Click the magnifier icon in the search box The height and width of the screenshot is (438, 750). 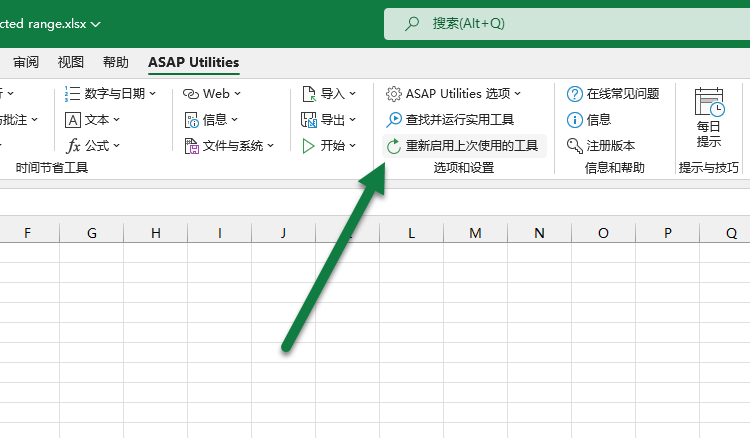(412, 24)
